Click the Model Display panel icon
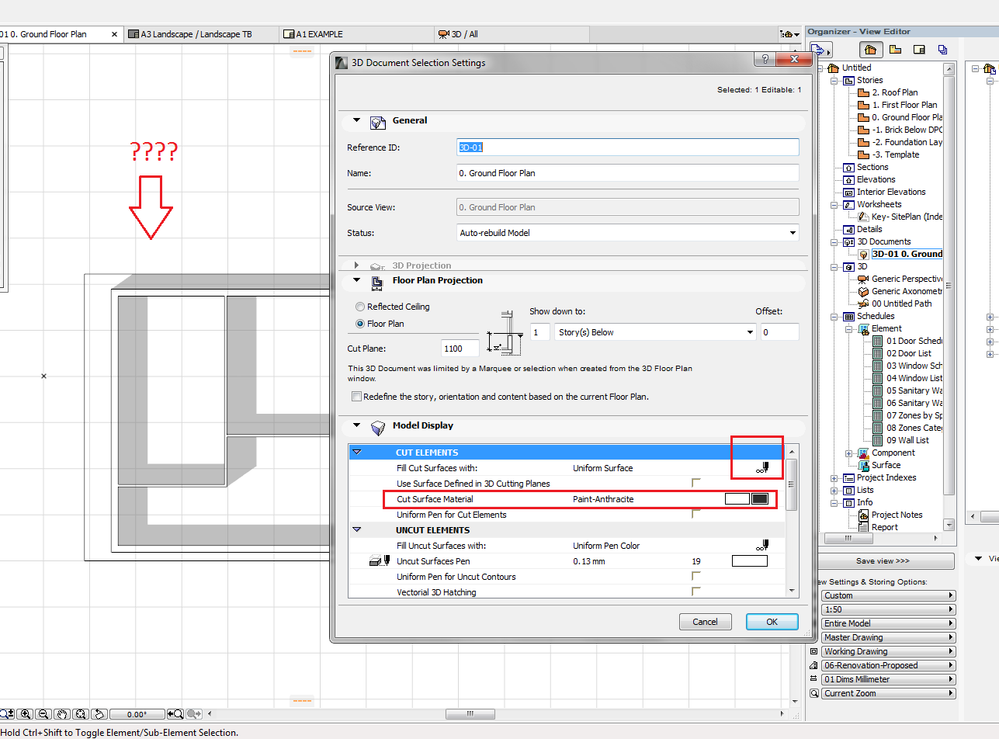Viewport: 999px width, 739px height. [378, 427]
